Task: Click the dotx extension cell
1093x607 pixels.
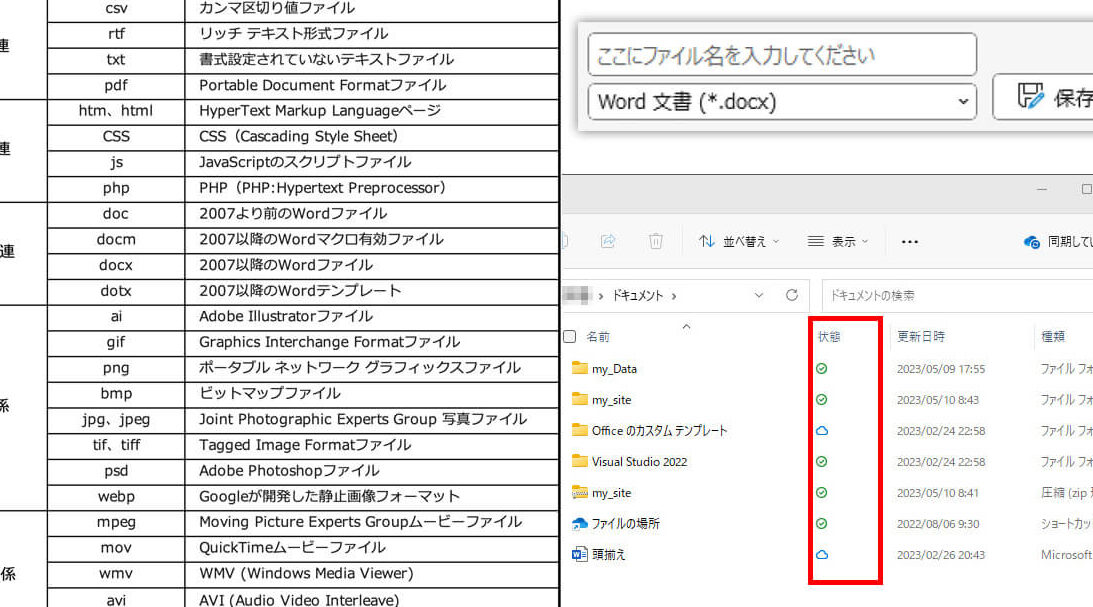Action: pos(116,291)
